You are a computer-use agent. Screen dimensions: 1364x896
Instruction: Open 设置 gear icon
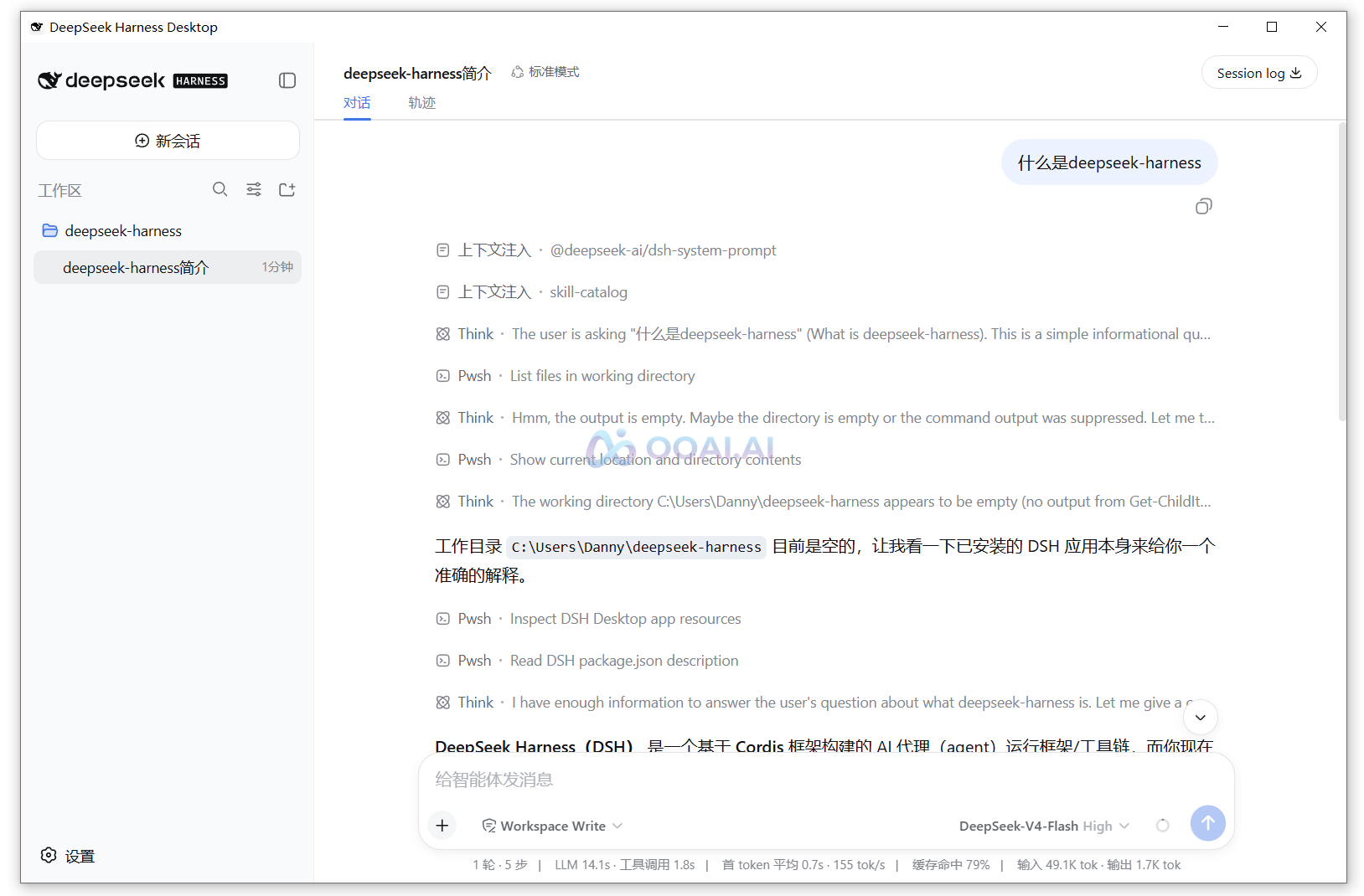(49, 855)
